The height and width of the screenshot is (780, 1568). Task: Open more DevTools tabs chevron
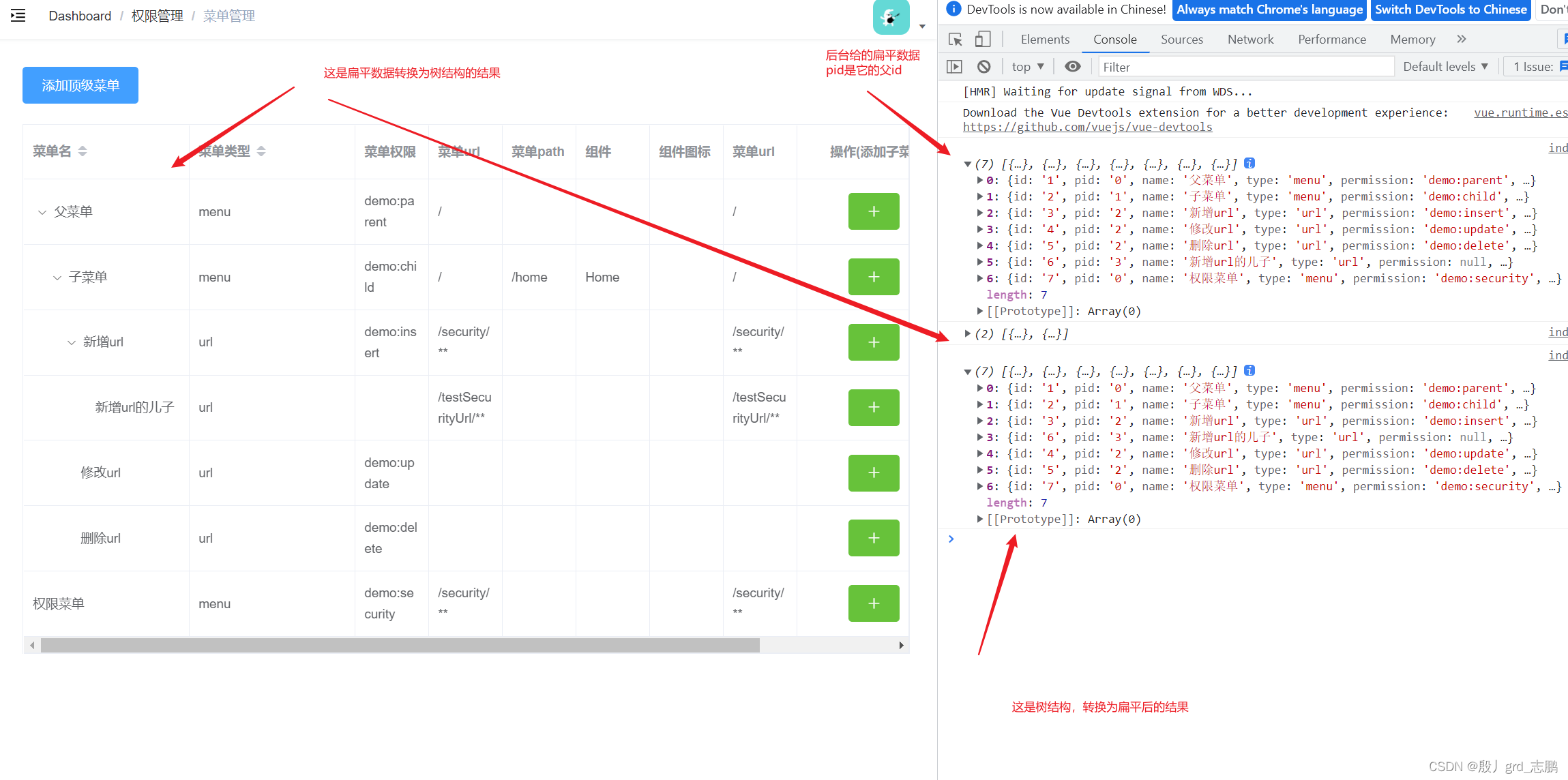tap(1461, 40)
